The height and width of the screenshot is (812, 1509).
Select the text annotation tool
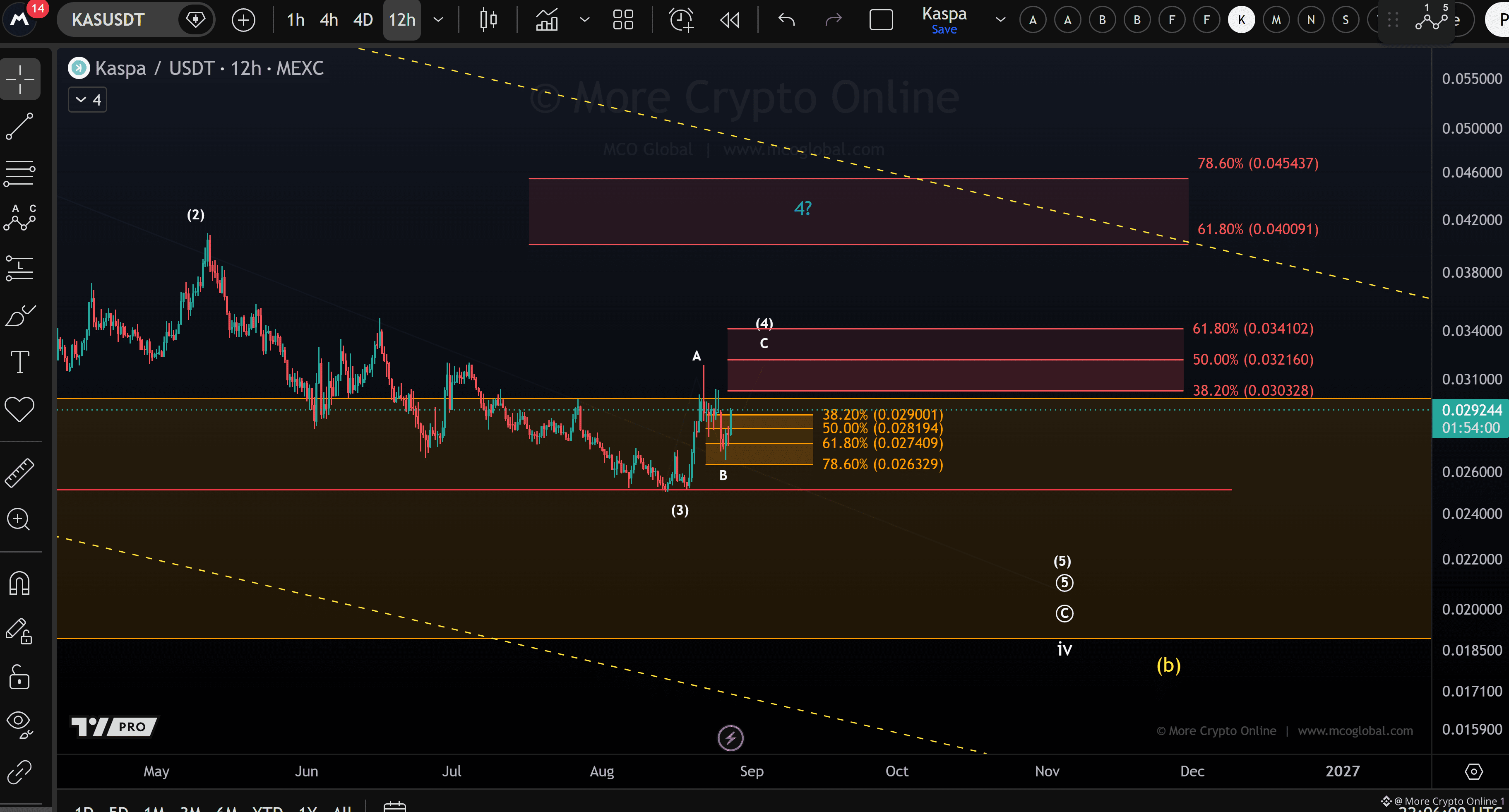20,361
